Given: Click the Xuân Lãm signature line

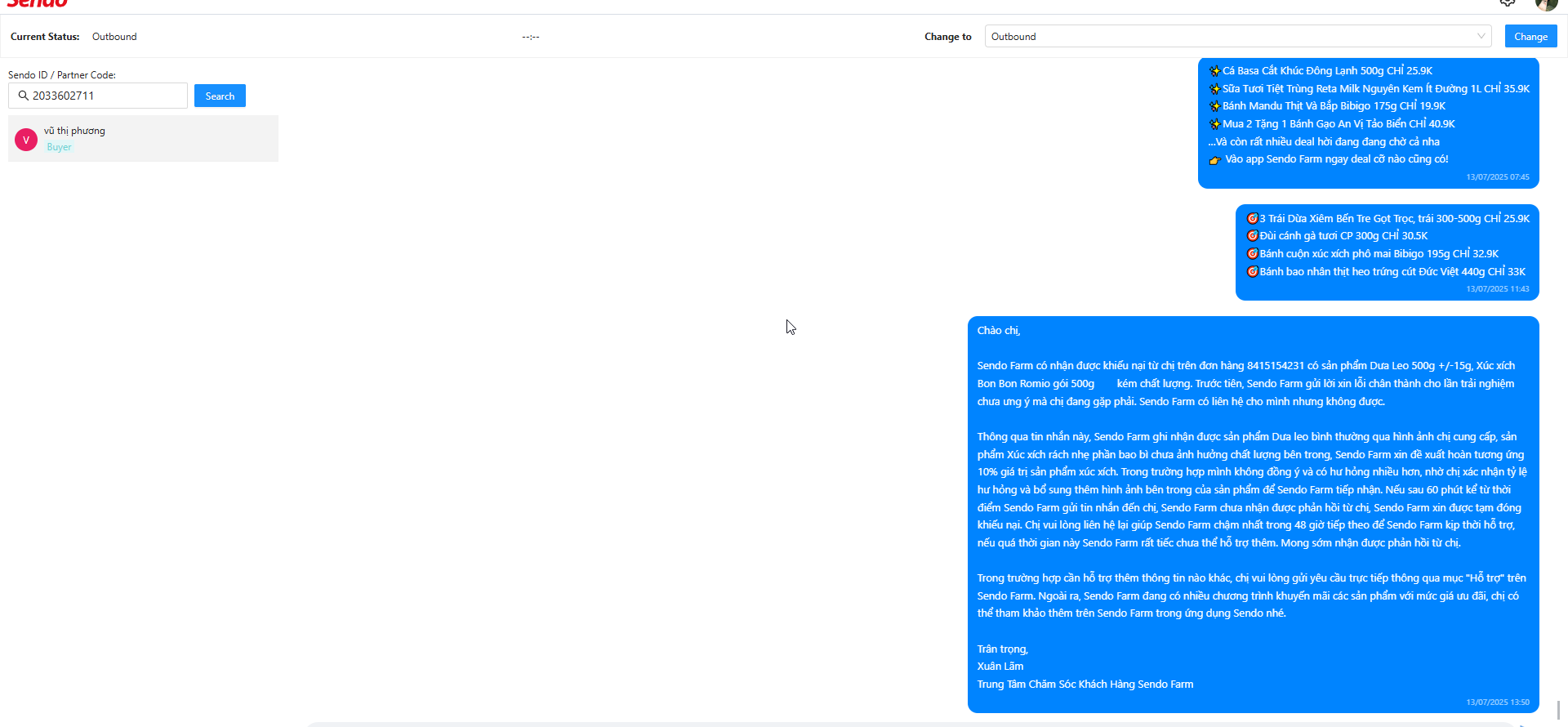Looking at the screenshot, I should coord(1000,667).
